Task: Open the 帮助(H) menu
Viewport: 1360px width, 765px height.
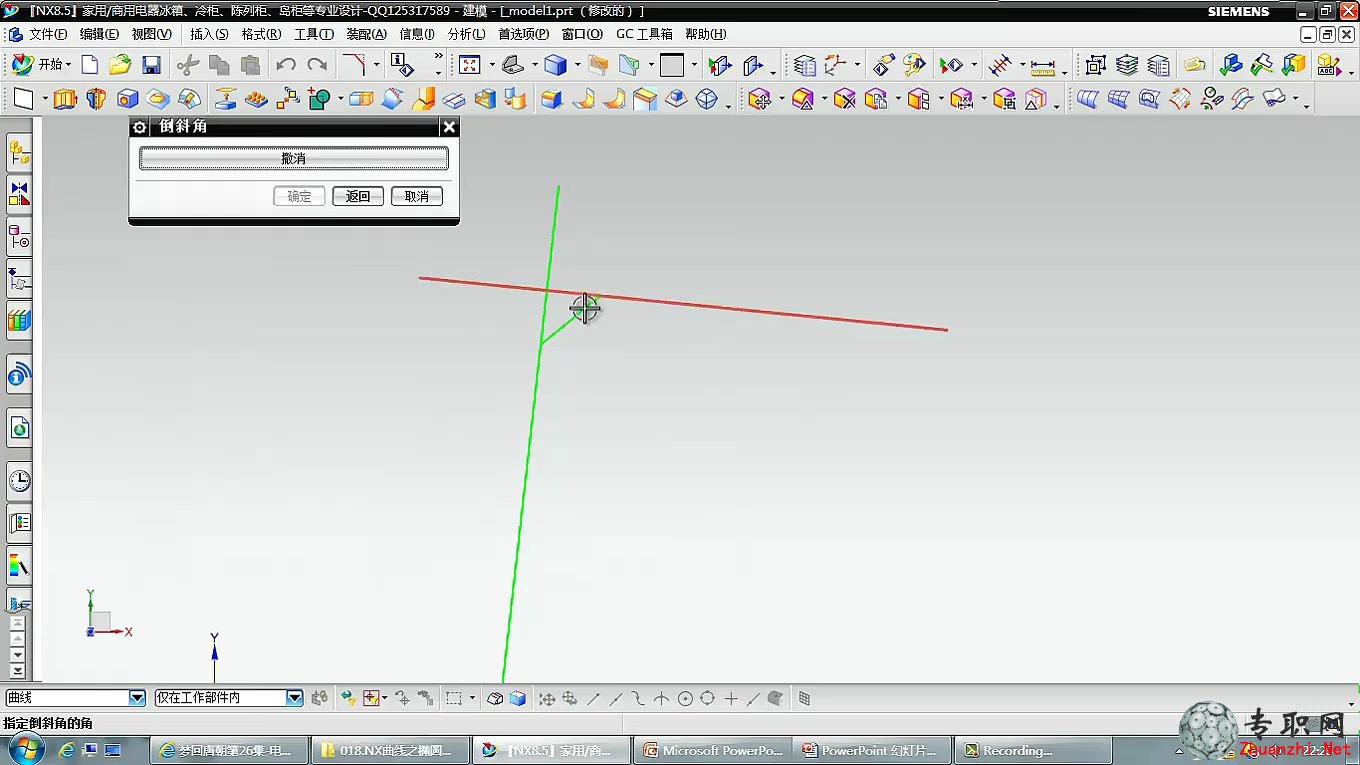Action: [x=705, y=34]
